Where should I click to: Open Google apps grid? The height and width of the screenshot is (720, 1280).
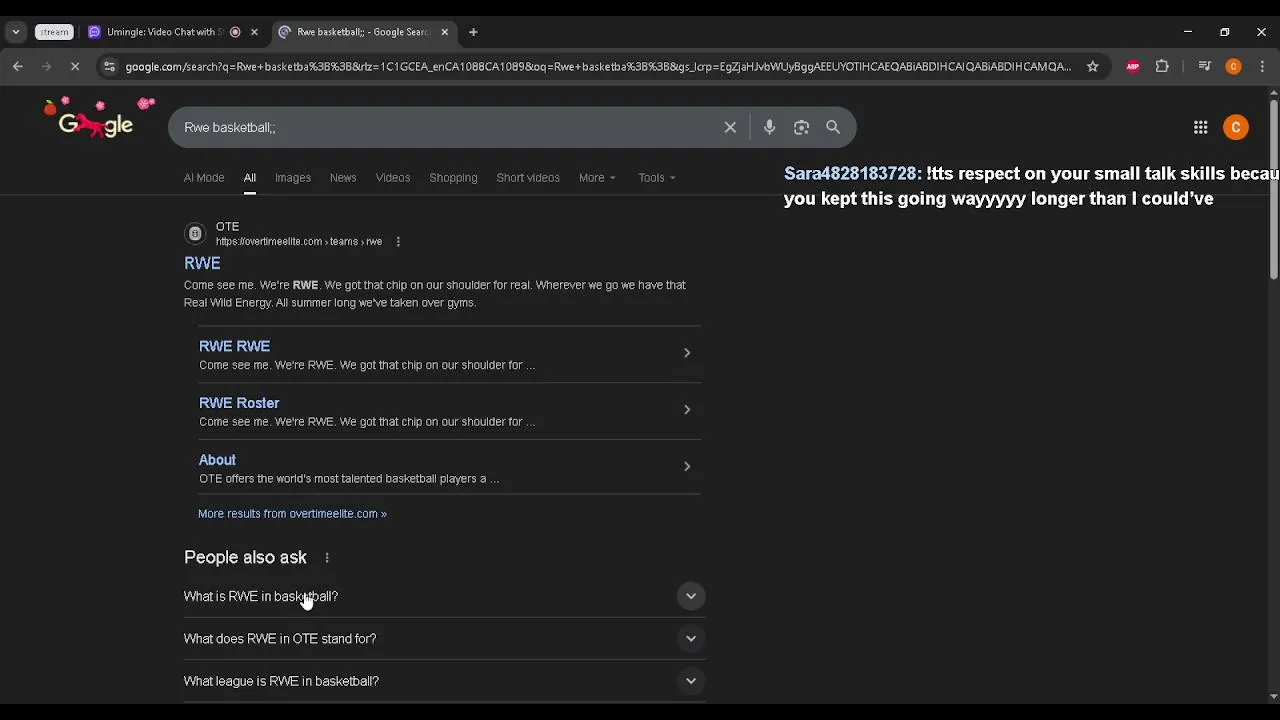1200,127
